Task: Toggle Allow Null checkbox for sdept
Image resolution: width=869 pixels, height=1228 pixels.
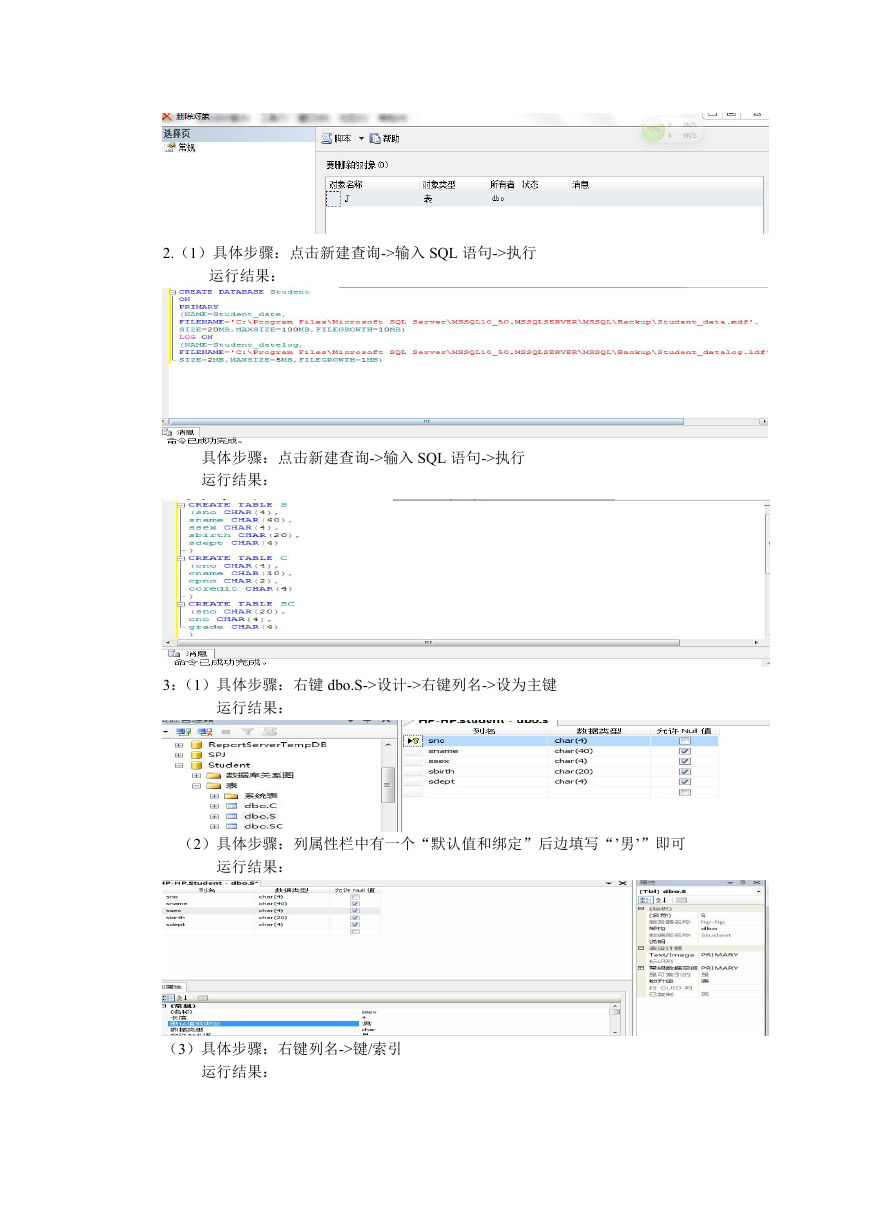Action: coord(685,781)
